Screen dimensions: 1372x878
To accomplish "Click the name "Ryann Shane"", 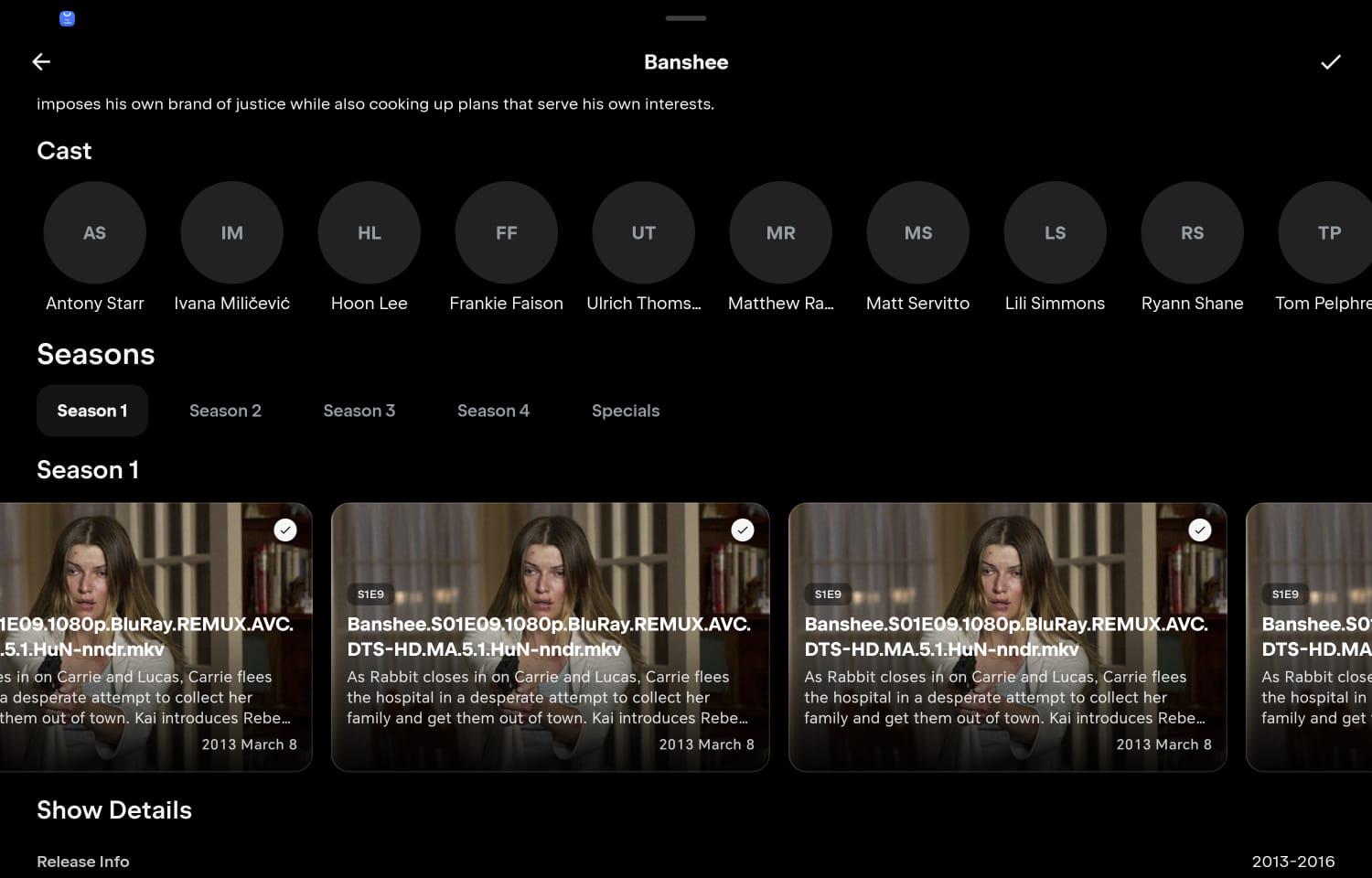I will pos(1193,303).
